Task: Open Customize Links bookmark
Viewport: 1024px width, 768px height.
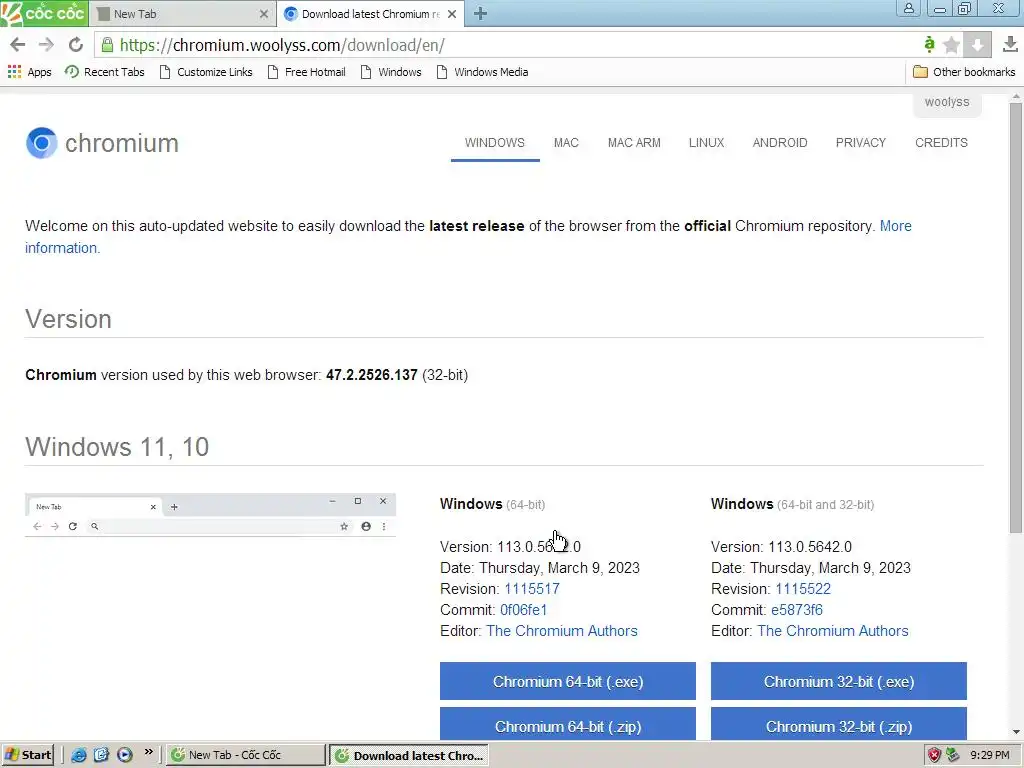Action: click(x=206, y=72)
